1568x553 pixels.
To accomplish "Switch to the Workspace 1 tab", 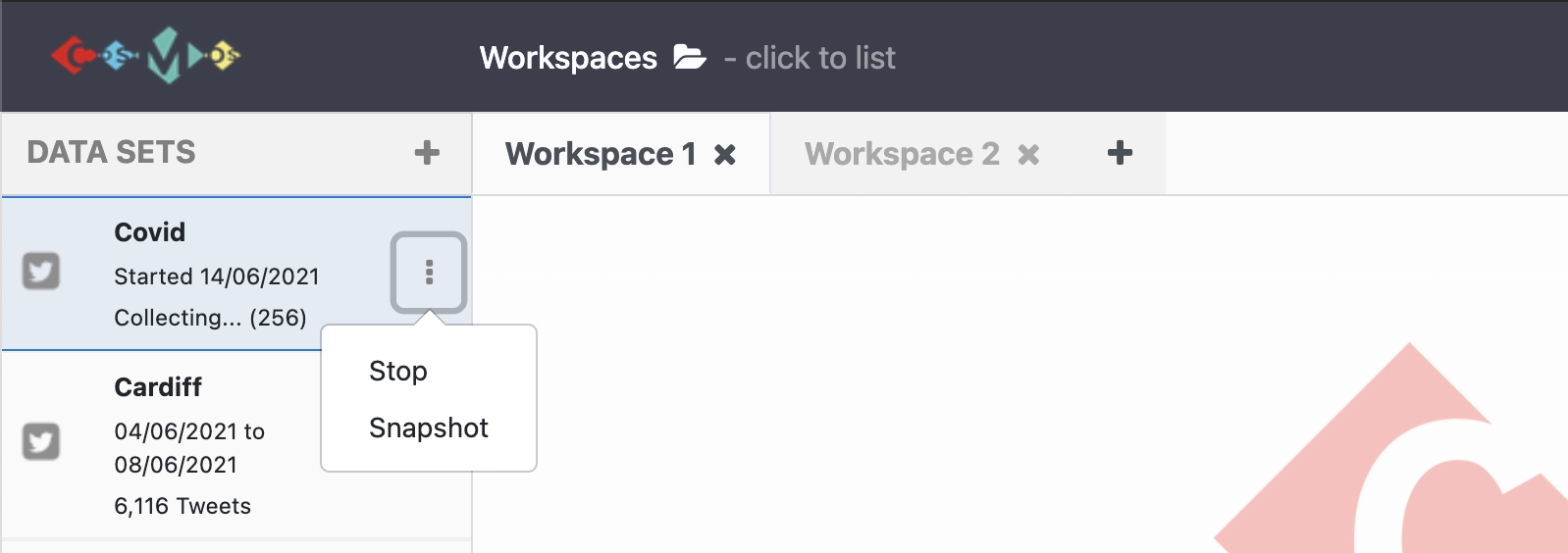I will (601, 154).
